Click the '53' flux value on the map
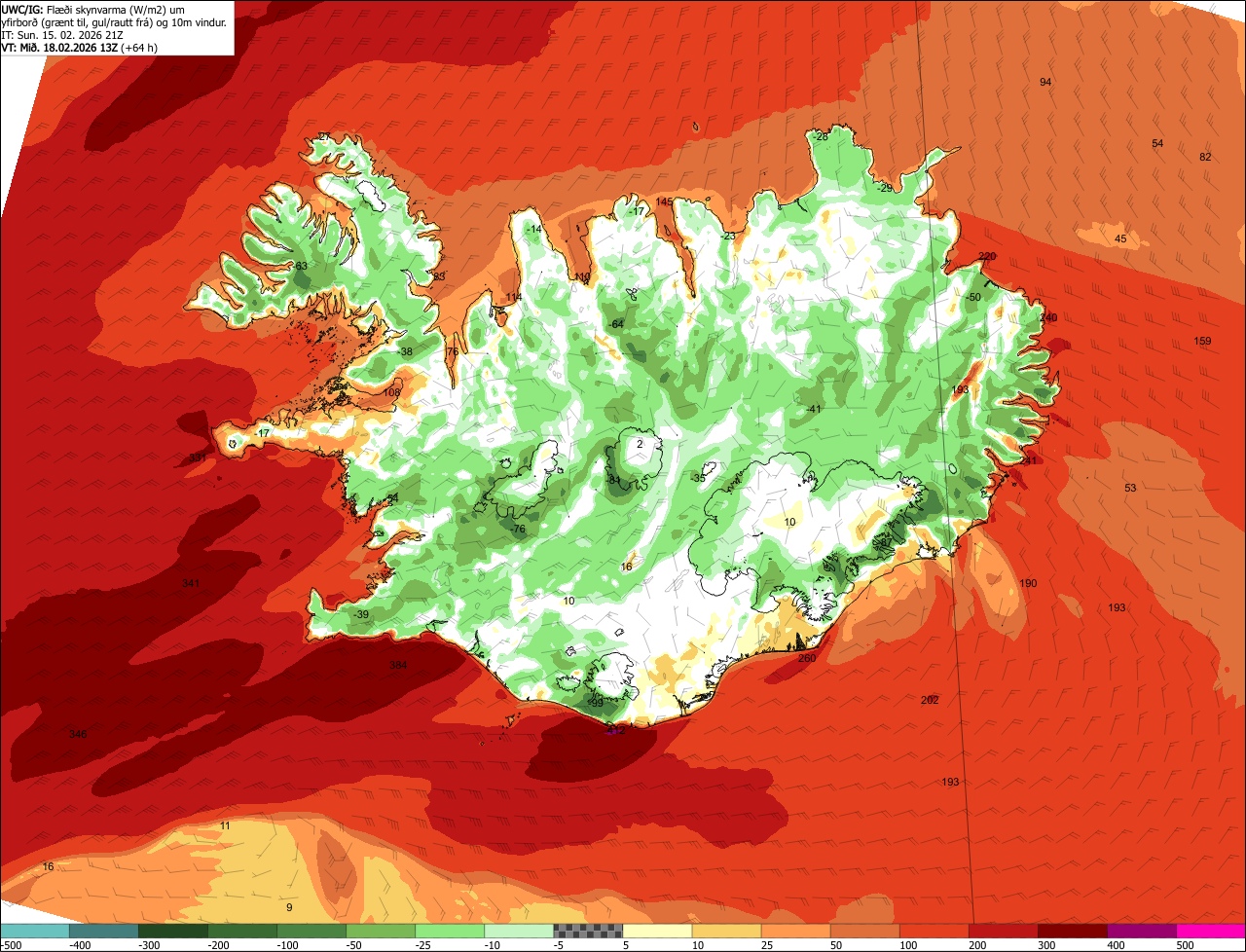This screenshot has width=1246, height=952. pos(1130,488)
